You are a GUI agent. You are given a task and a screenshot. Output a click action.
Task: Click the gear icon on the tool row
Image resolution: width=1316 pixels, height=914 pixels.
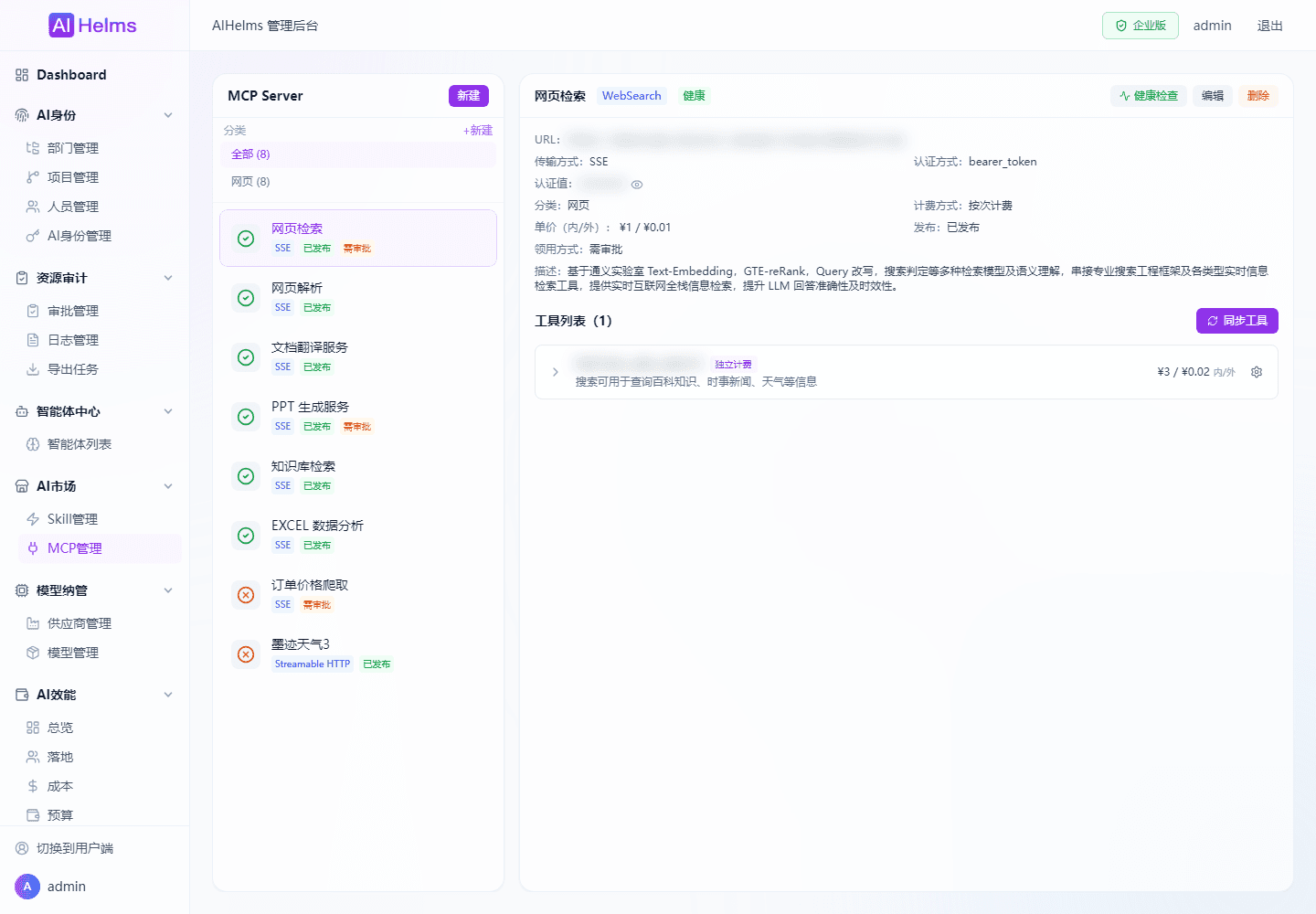(x=1257, y=372)
